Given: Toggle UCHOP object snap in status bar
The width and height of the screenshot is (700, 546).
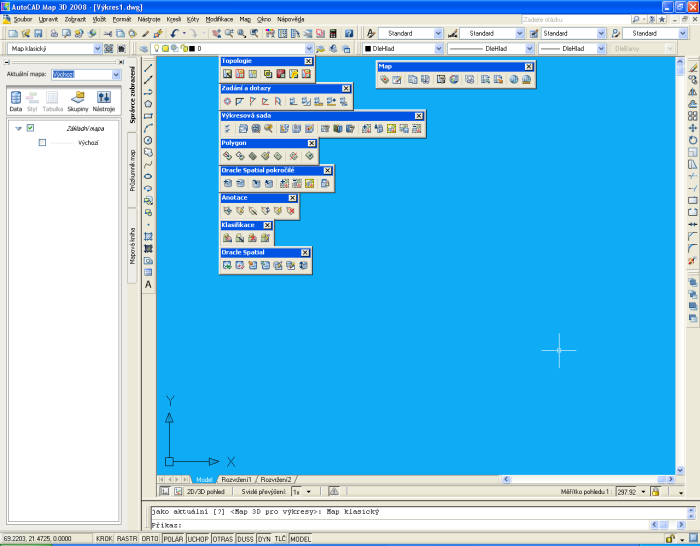Looking at the screenshot, I should coord(198,539).
